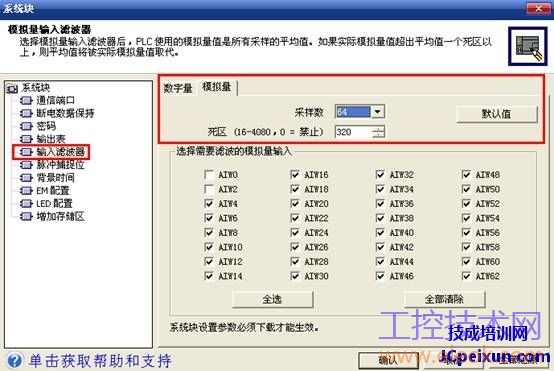This screenshot has height=371, width=554.
Task: Enable the AIW0 checkbox
Action: [209, 175]
